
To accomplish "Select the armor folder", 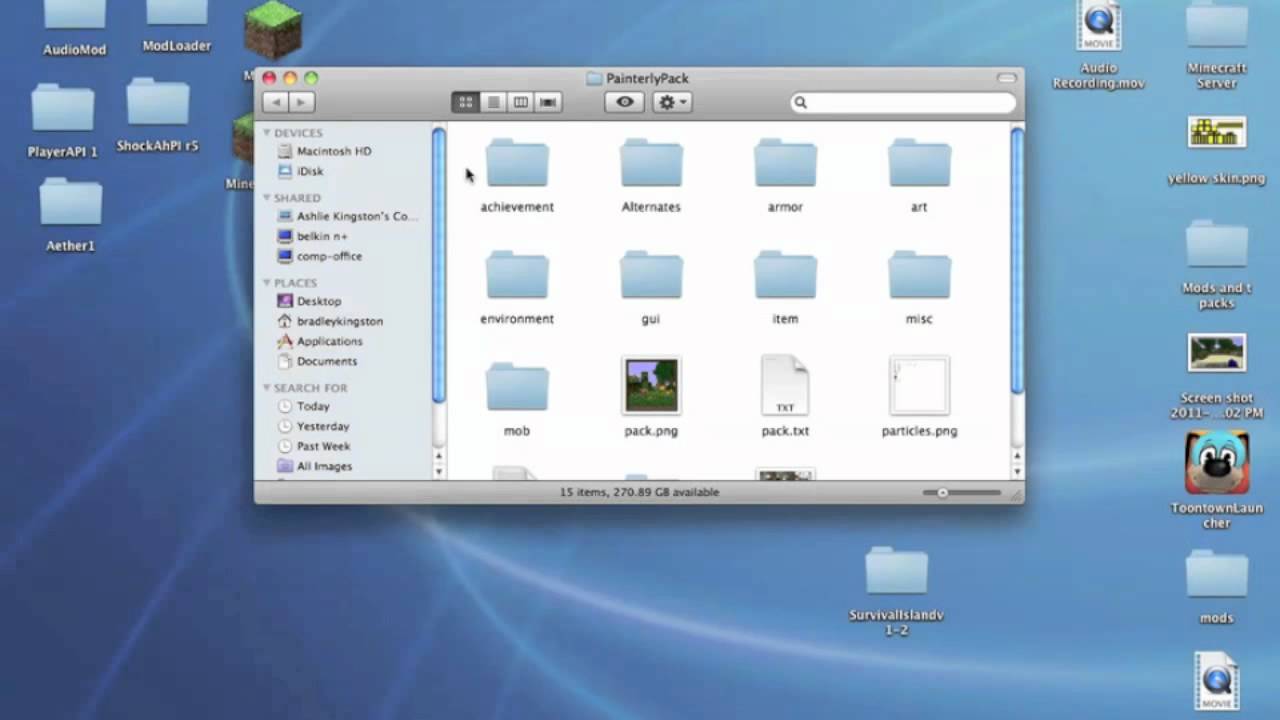I will tap(785, 163).
